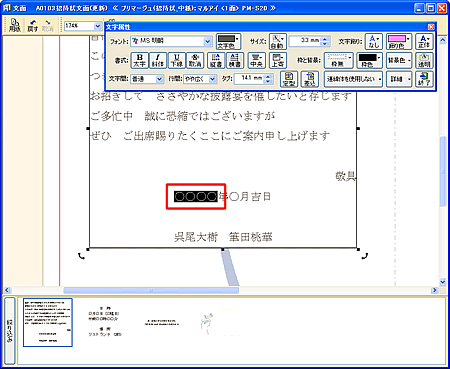This screenshot has height=369, width=450.
Task: Open the 中央 horizontal alignment dropdown
Action: (257, 60)
